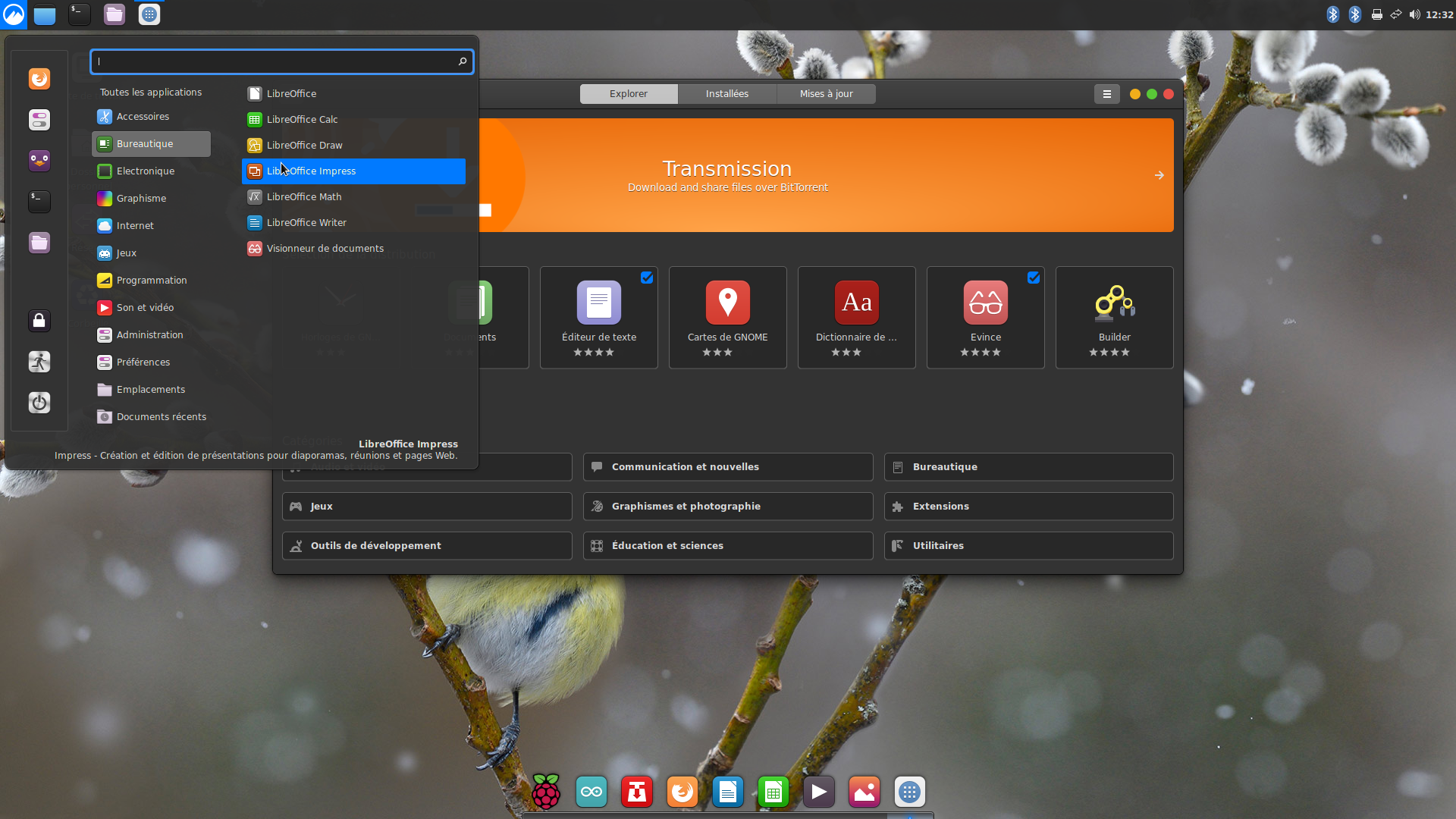Select the Accessoires category
Image resolution: width=1456 pixels, height=819 pixels.
[x=151, y=117]
